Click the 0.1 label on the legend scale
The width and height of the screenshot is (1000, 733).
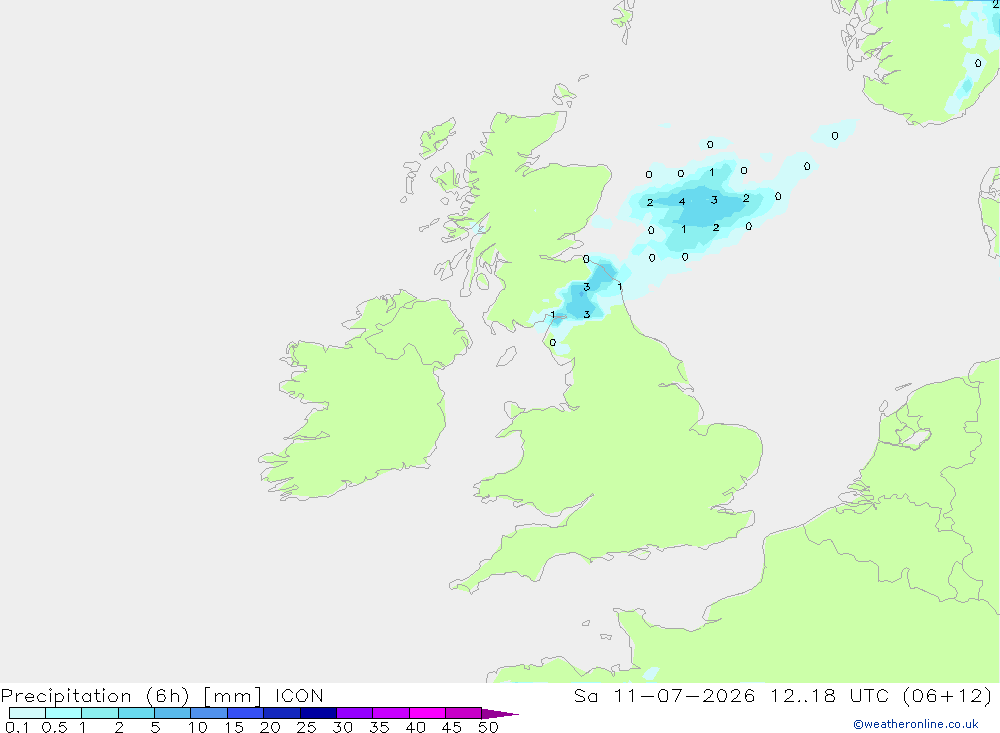click(17, 727)
